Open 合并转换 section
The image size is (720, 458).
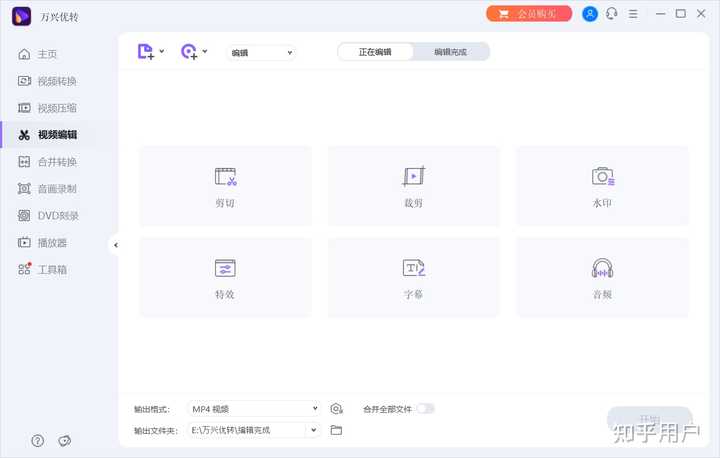click(x=47, y=162)
